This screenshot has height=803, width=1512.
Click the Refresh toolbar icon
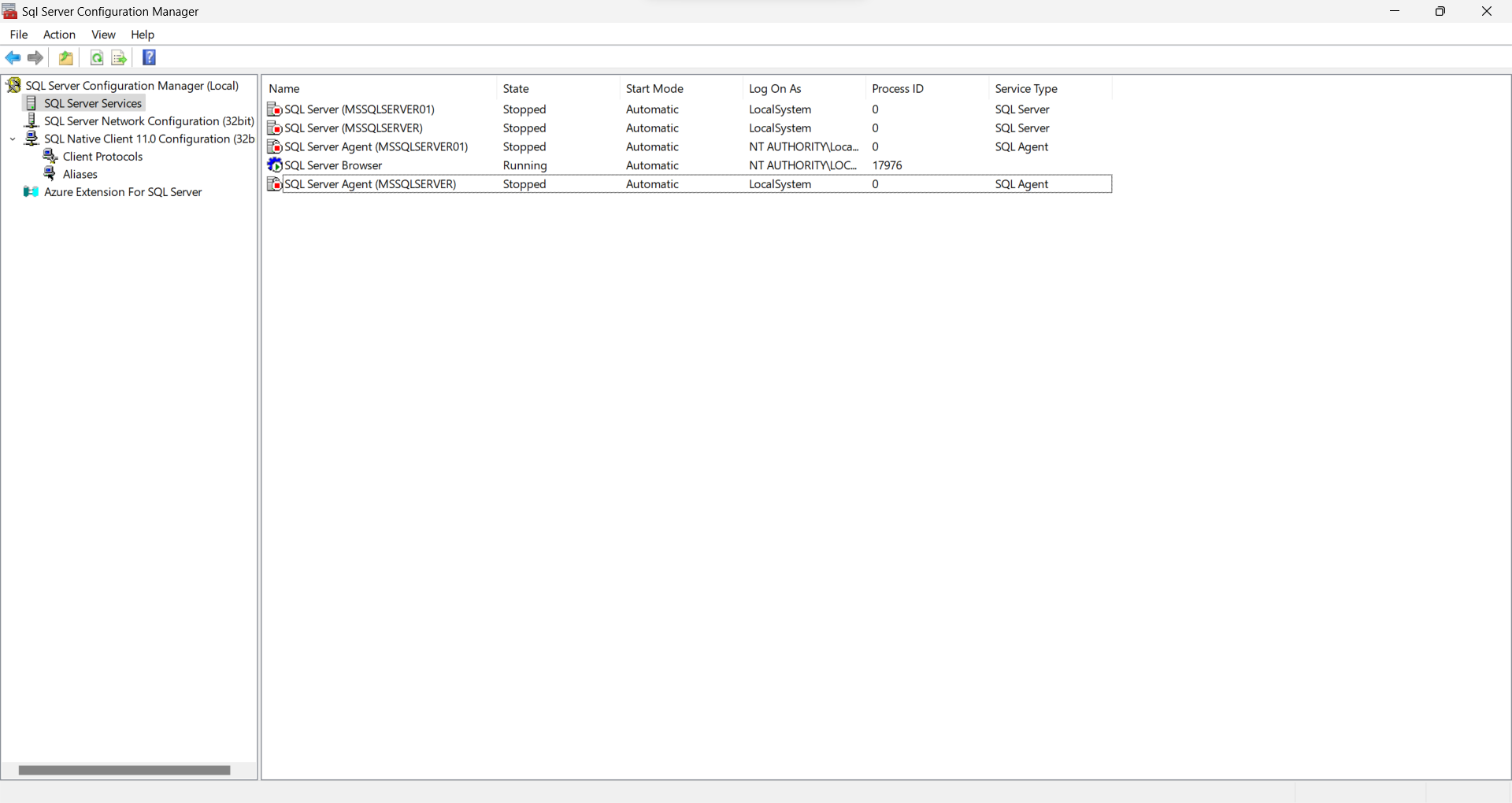click(96, 57)
